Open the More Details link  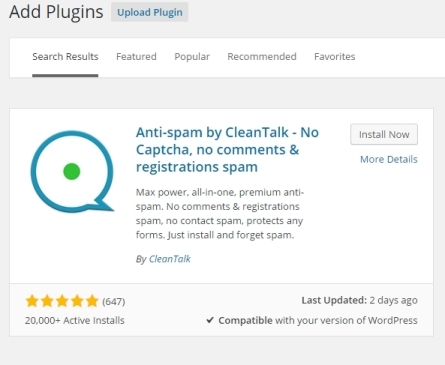point(389,159)
